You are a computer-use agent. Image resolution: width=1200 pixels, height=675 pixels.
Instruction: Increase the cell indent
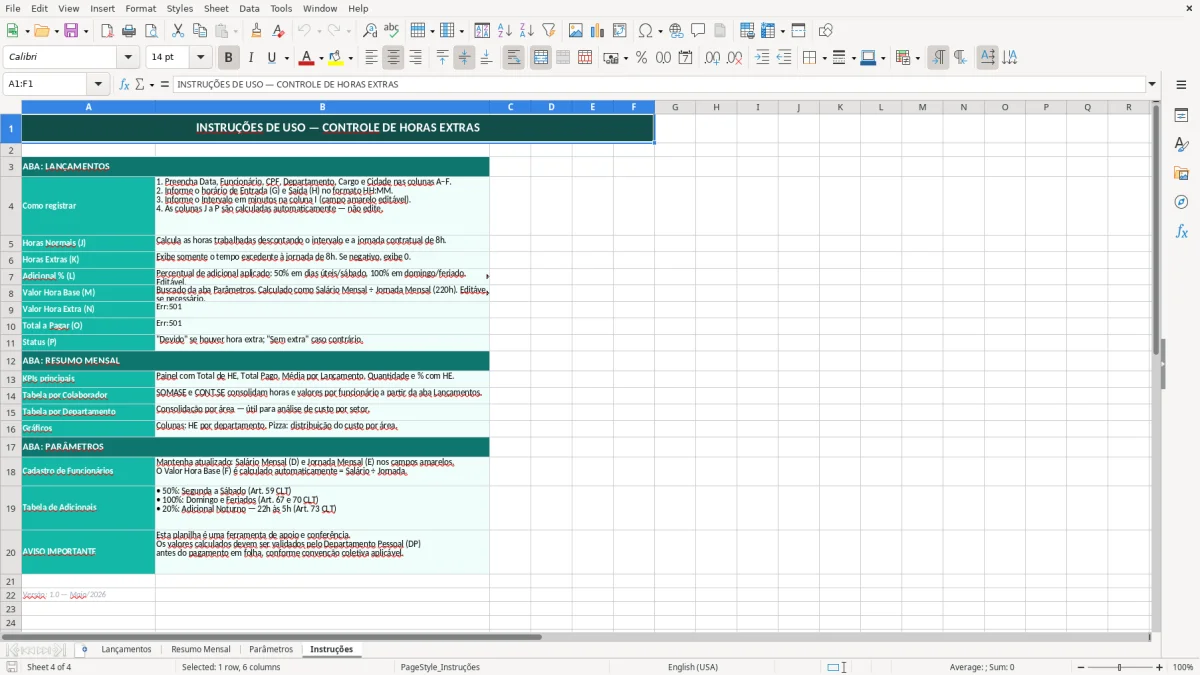[x=762, y=58]
